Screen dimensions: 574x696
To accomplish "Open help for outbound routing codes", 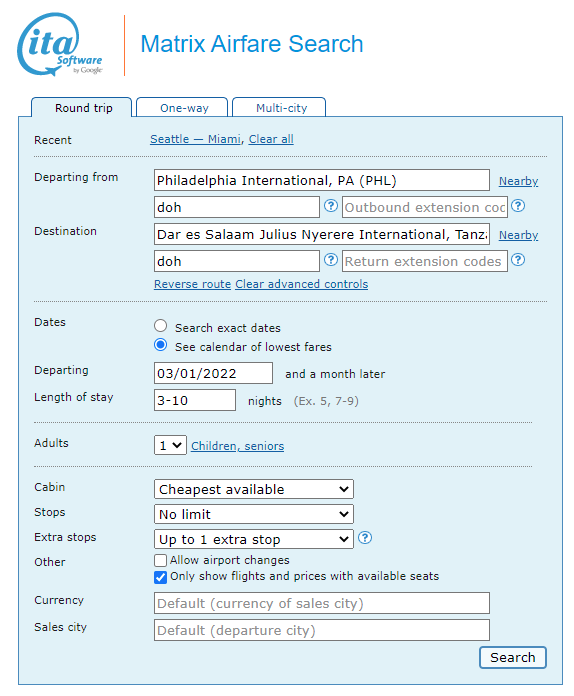I will tap(331, 206).
